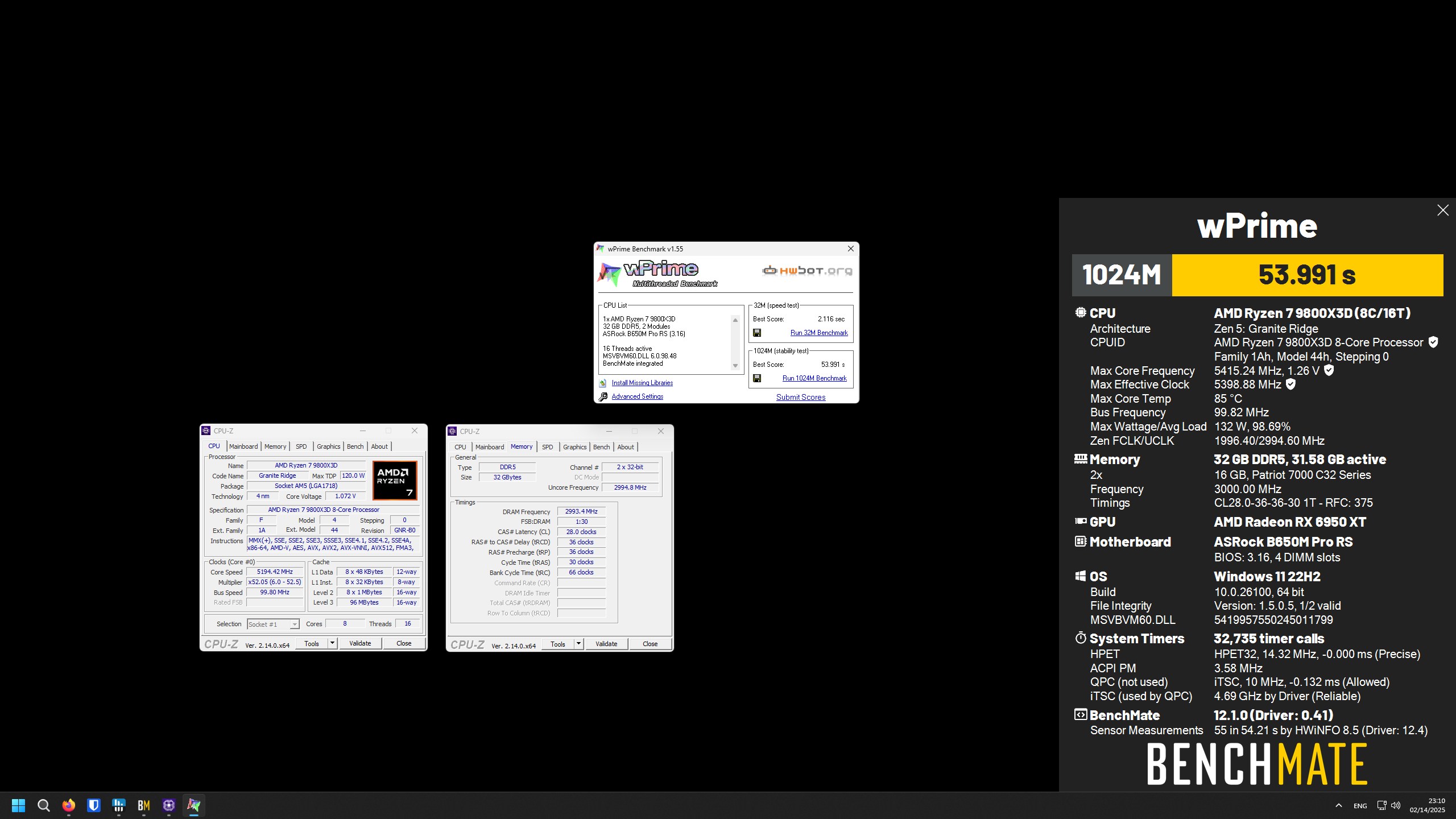Click Validate in left CPU-Z
The height and width of the screenshot is (819, 1456).
(360, 643)
